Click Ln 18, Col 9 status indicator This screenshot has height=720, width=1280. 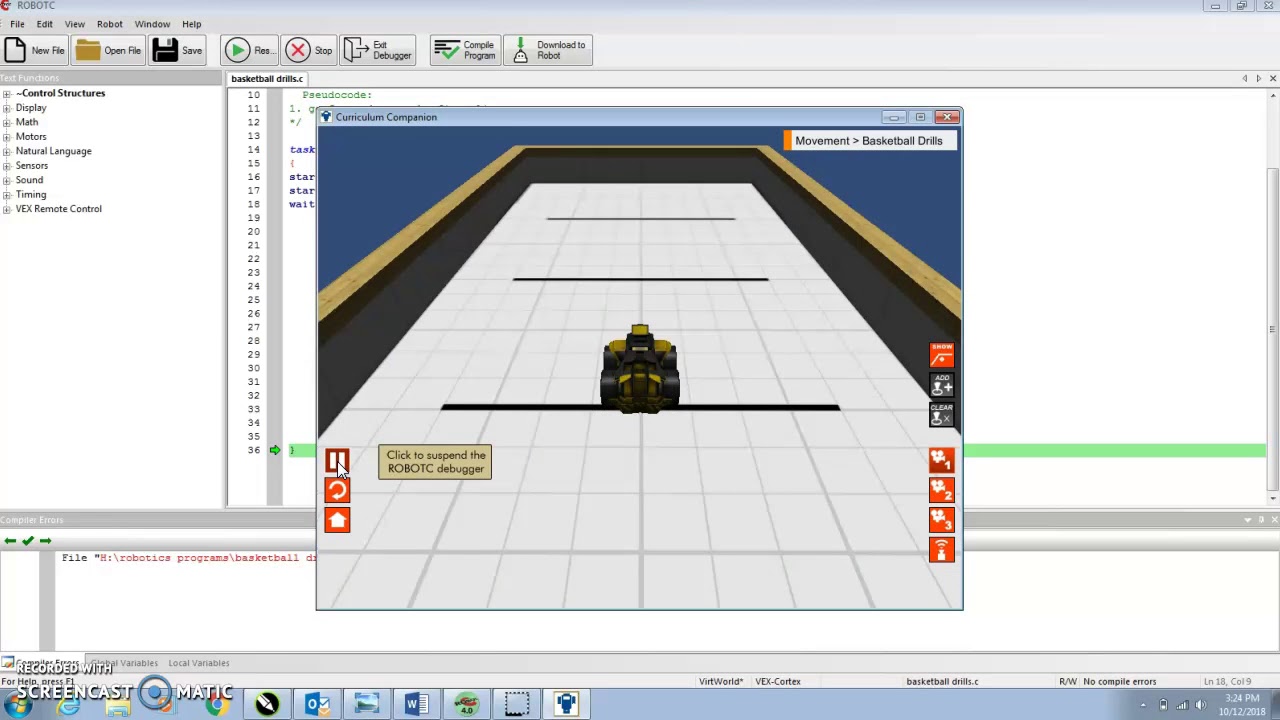tap(1228, 682)
